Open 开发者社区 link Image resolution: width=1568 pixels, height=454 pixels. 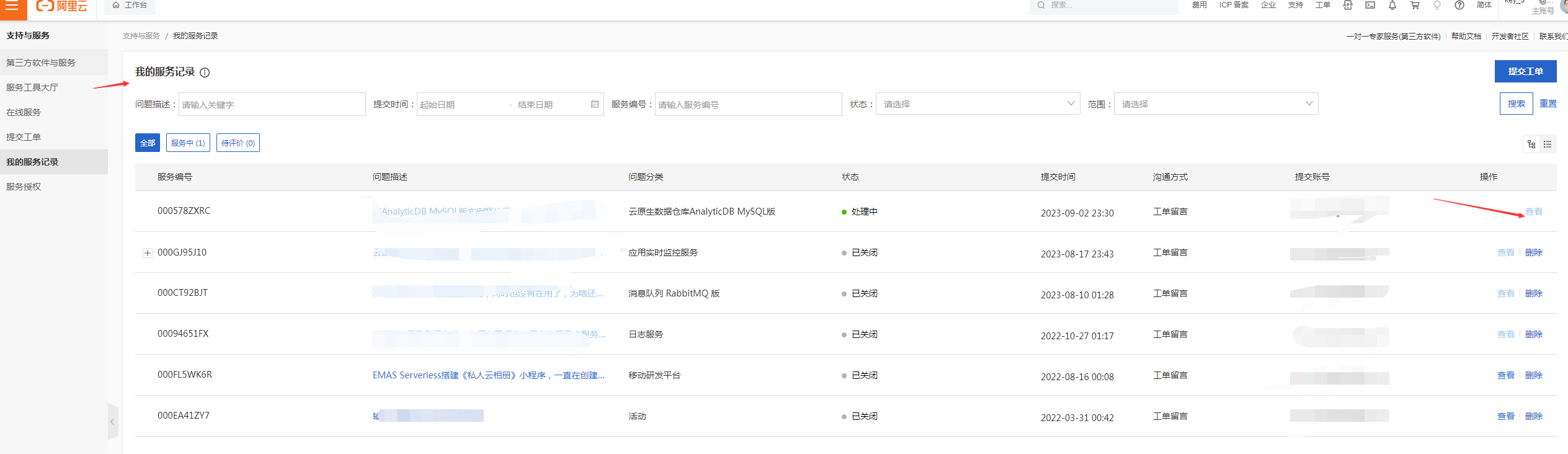pyautogui.click(x=1510, y=37)
